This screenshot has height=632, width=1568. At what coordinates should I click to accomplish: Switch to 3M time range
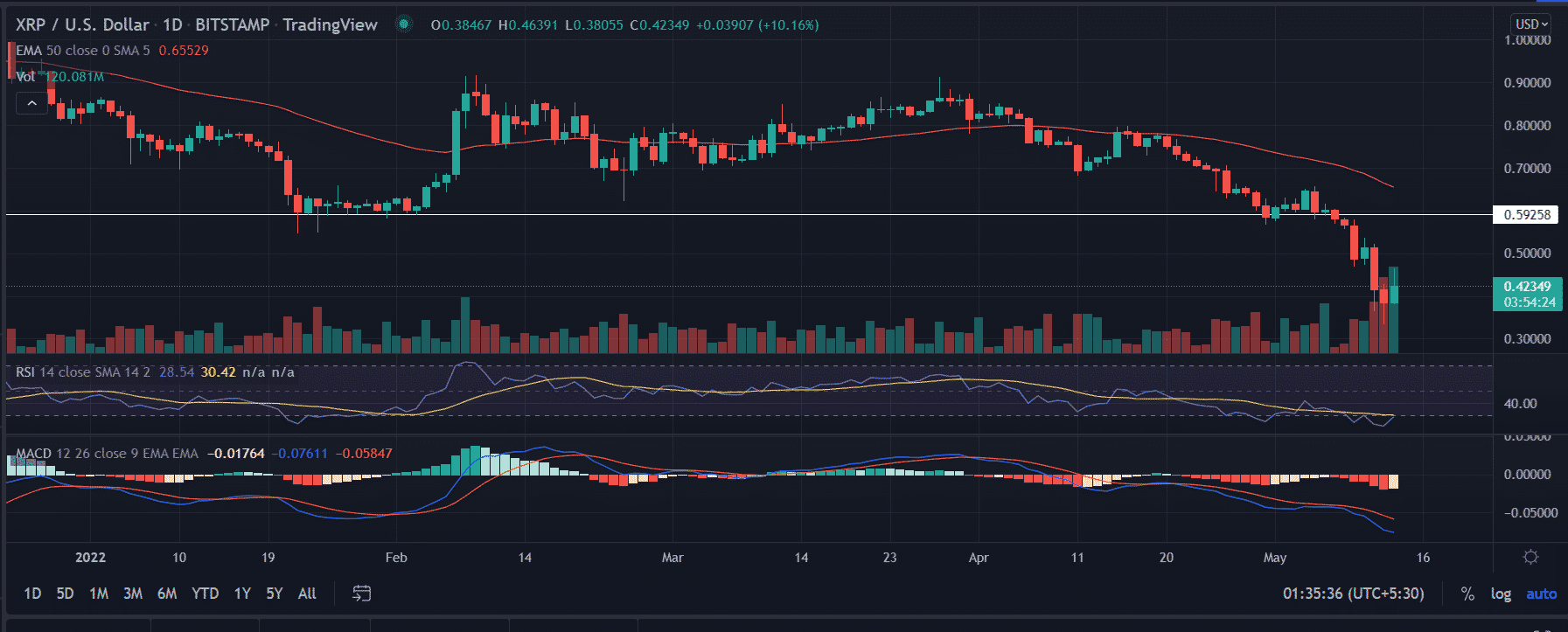coord(133,594)
